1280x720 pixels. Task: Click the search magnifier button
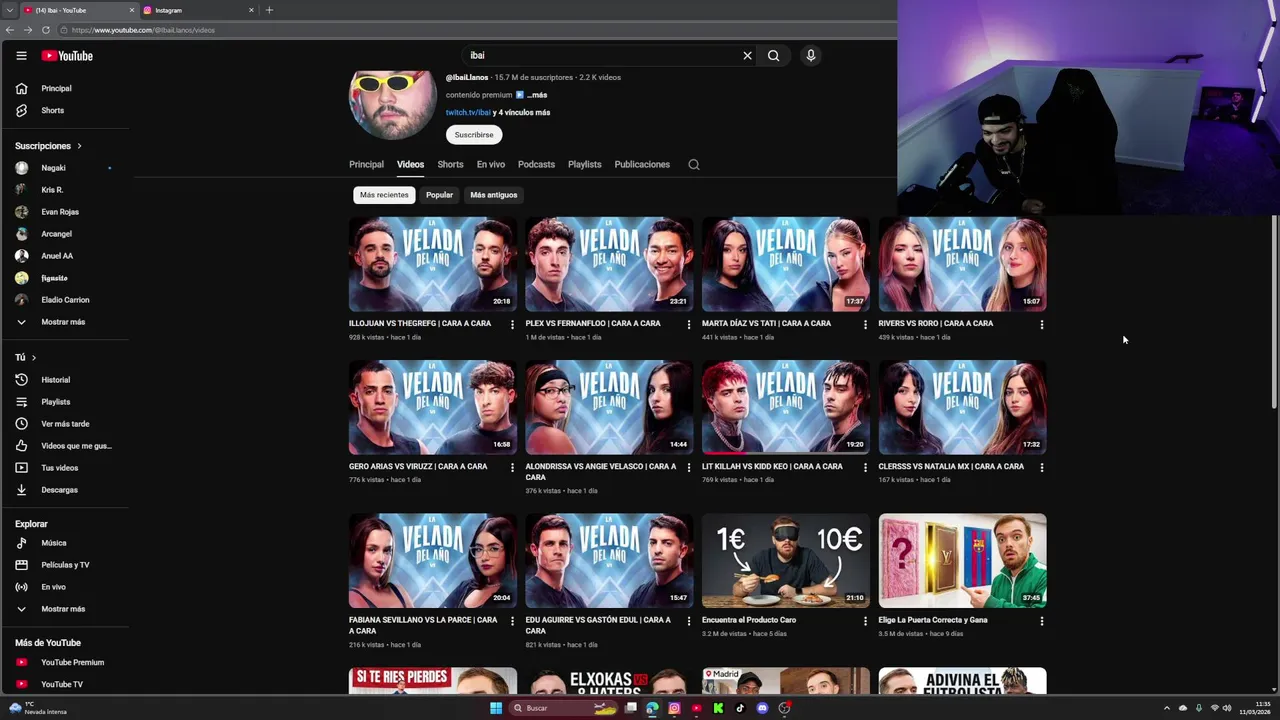coord(773,56)
